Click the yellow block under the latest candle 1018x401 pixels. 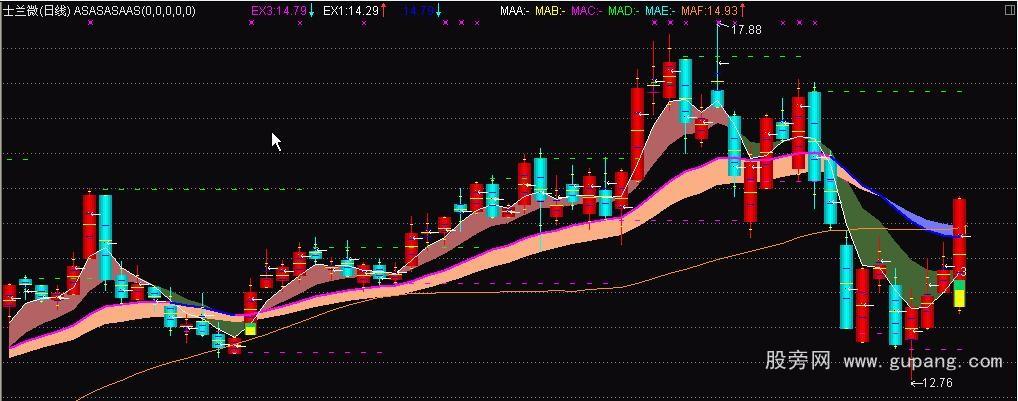click(959, 295)
